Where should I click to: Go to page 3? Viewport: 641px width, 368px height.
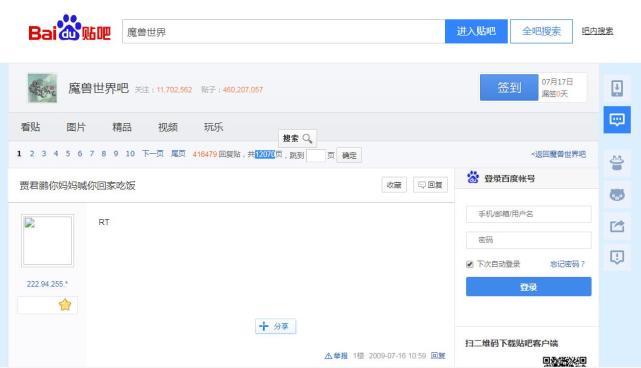click(x=44, y=154)
